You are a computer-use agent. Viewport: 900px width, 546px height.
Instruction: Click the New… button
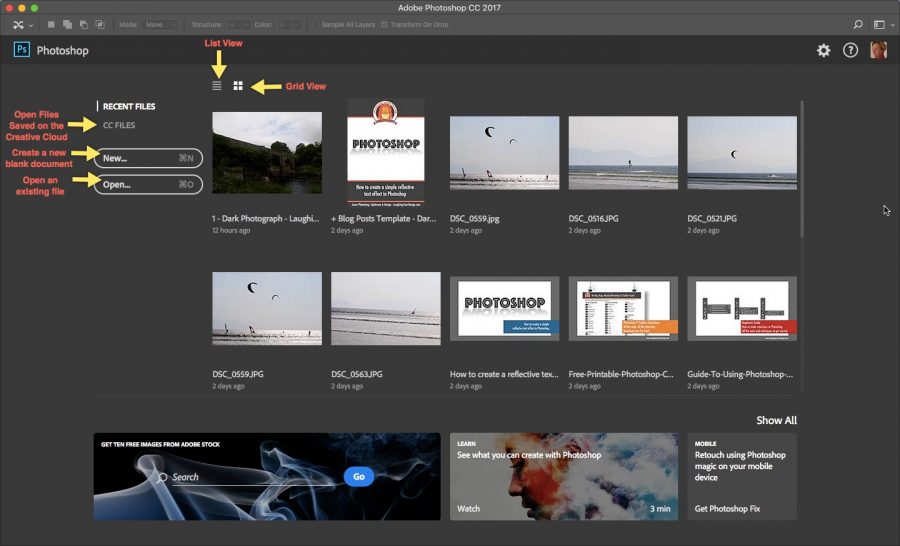(x=148, y=158)
